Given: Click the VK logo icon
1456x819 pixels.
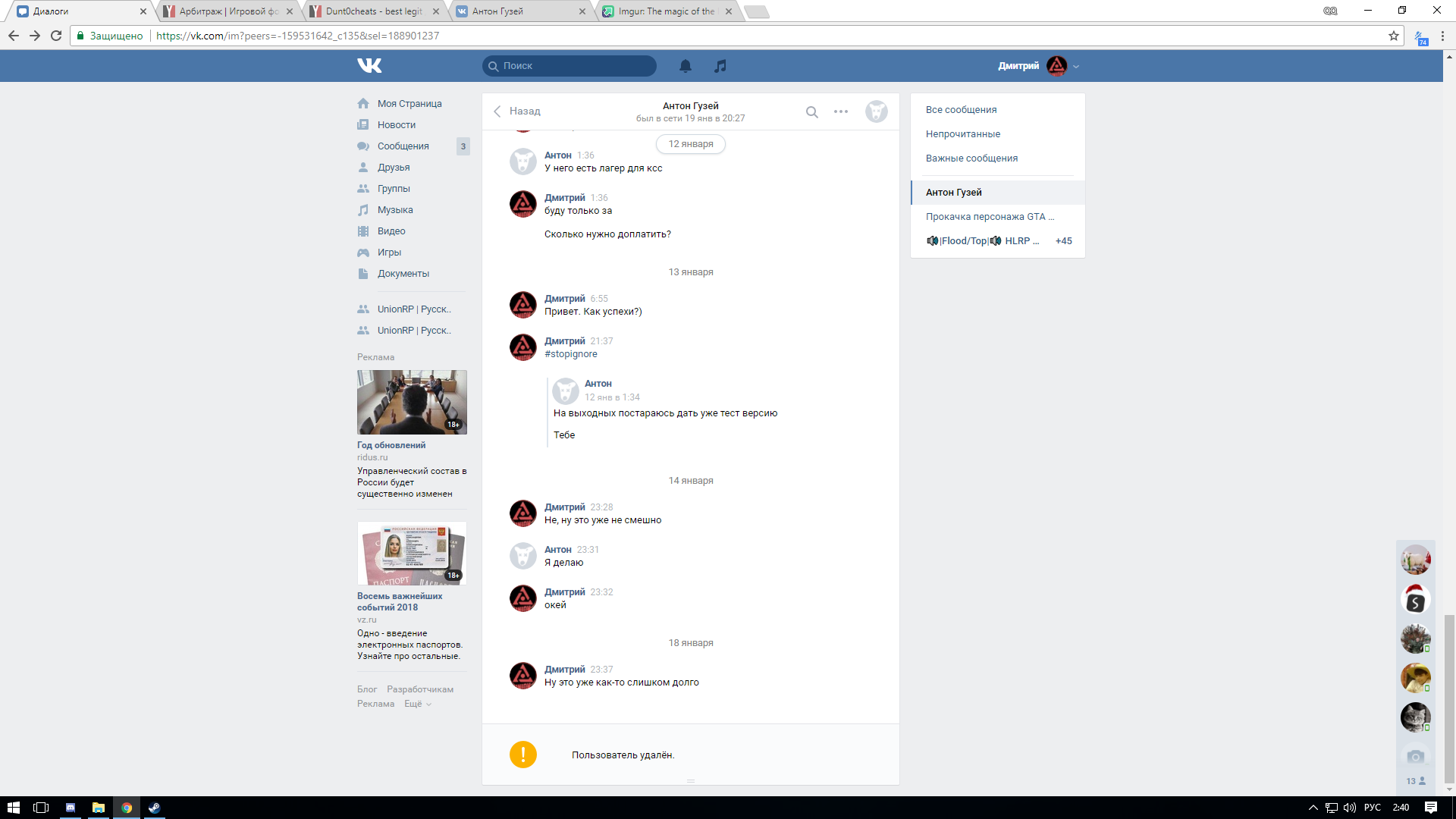Looking at the screenshot, I should [x=369, y=66].
